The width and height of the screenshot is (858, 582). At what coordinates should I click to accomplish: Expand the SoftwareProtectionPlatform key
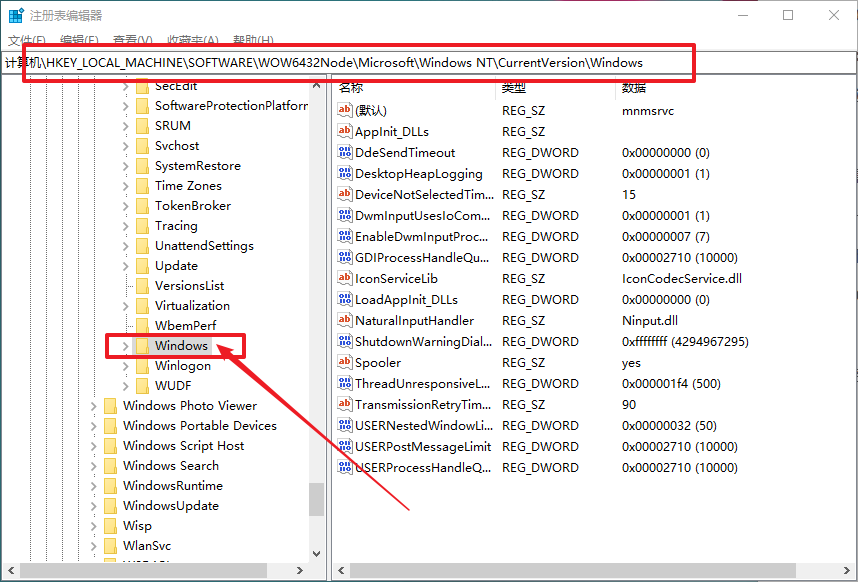click(x=125, y=106)
